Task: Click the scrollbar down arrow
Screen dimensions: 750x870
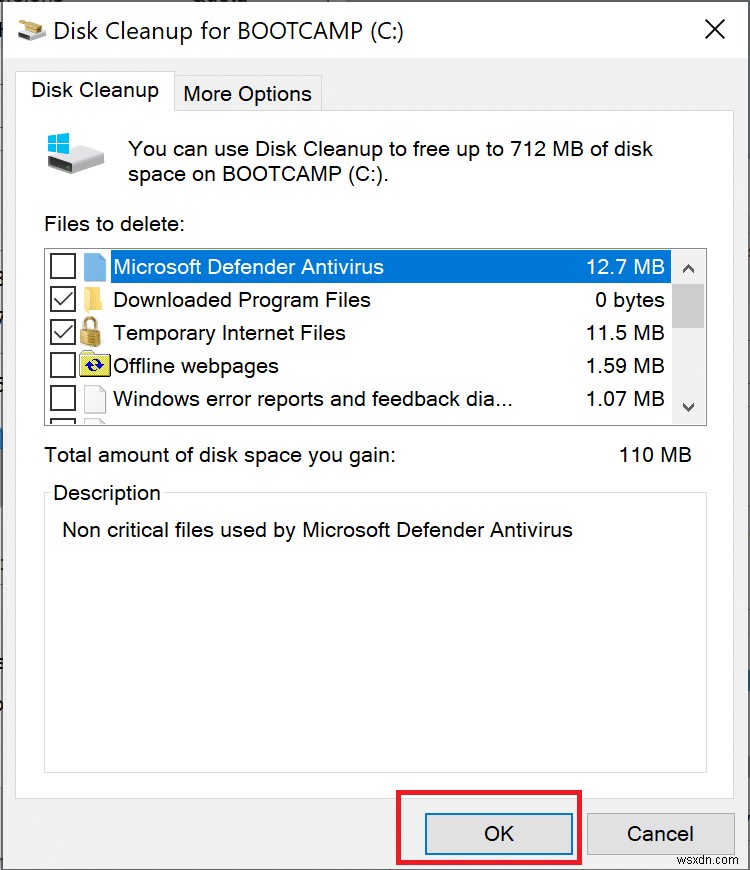Action: click(689, 407)
